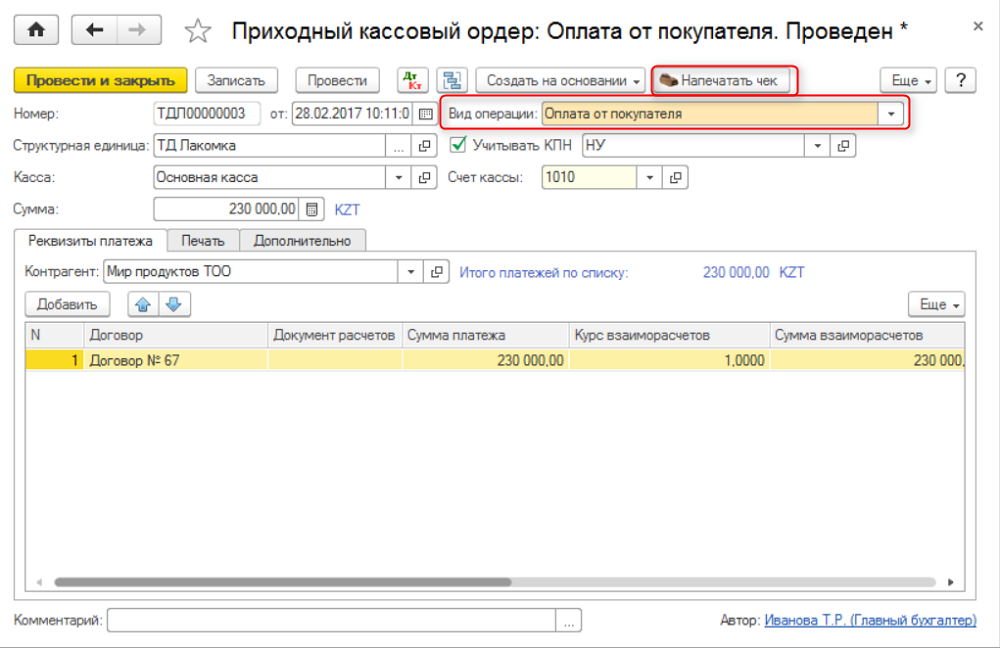
Task: Open calendar picker next to date field
Action: pos(425,113)
